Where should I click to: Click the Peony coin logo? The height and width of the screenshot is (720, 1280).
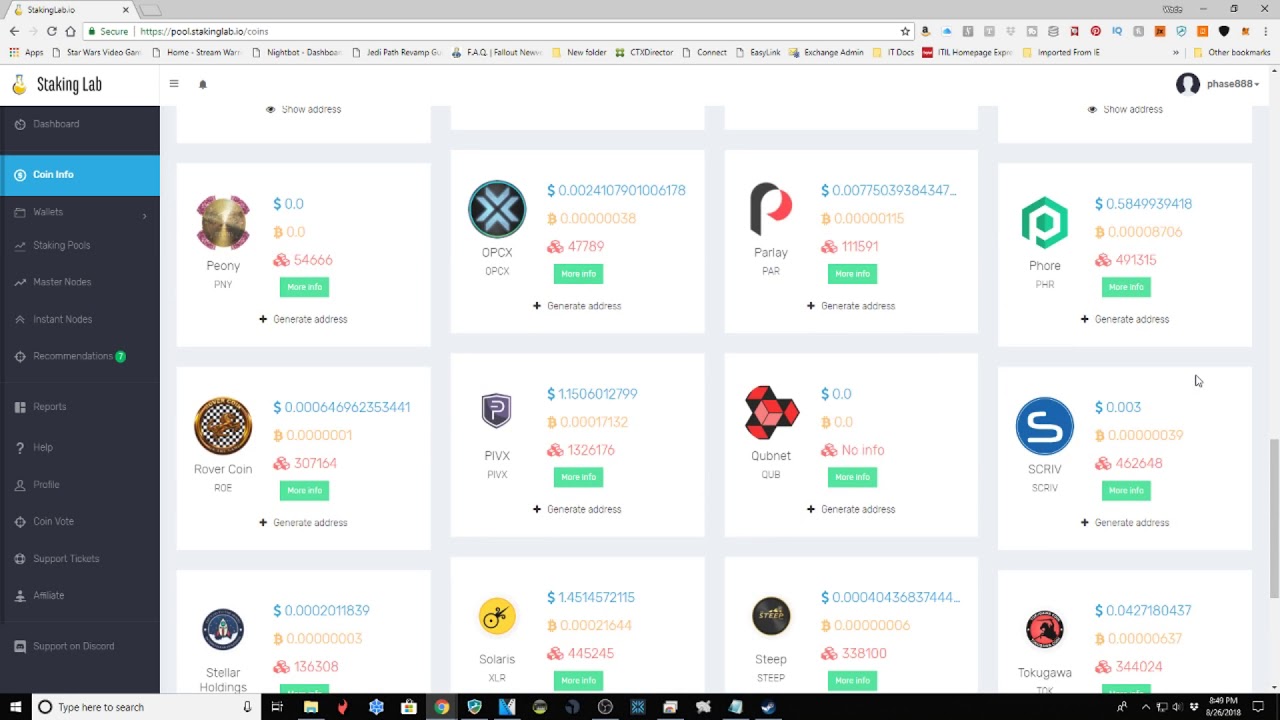pos(223,222)
